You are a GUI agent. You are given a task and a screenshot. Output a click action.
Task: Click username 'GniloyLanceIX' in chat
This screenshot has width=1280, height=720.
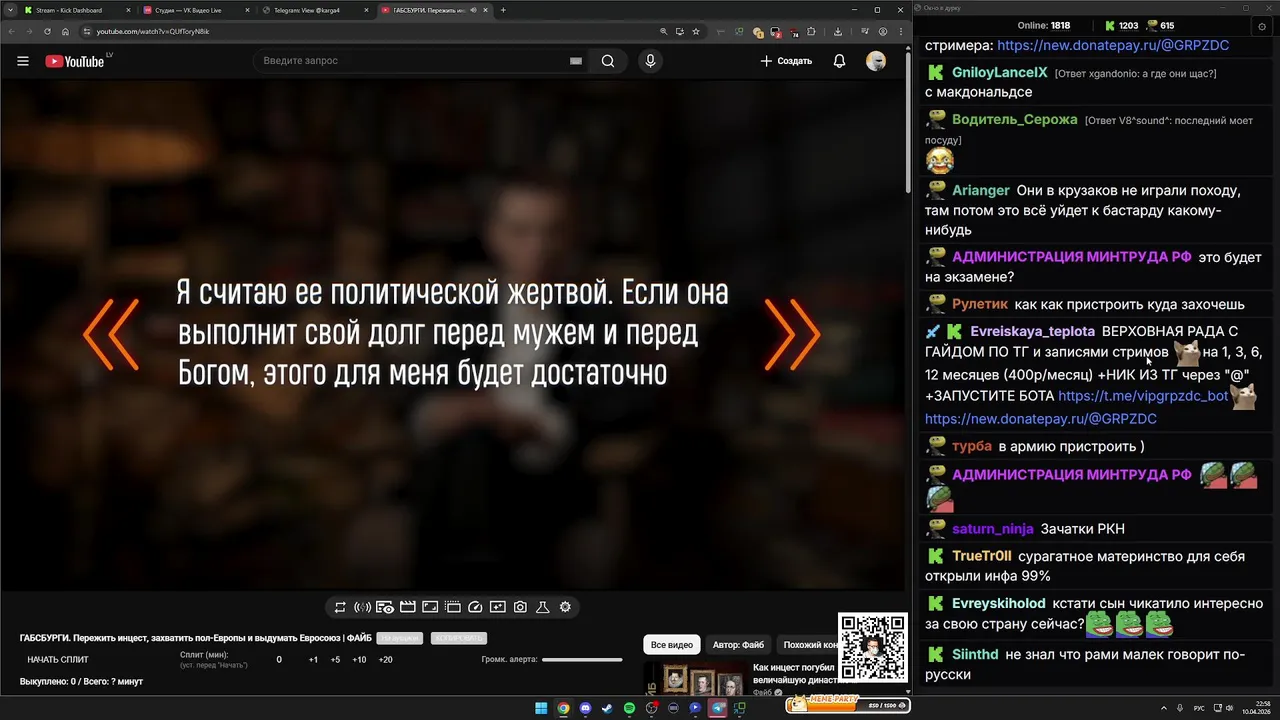pyautogui.click(x=1000, y=73)
